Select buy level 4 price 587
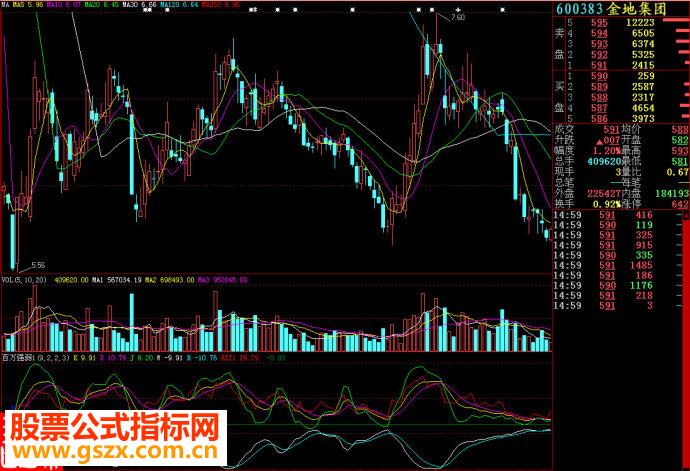This screenshot has width=690, height=471. coord(599,108)
